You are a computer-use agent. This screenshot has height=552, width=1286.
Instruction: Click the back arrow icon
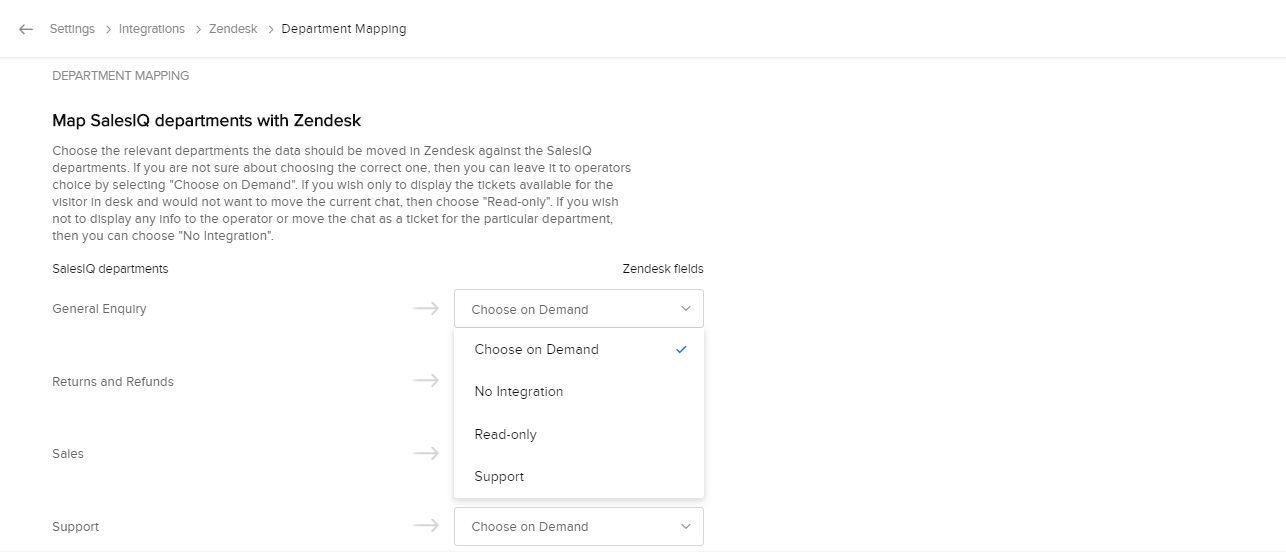26,29
